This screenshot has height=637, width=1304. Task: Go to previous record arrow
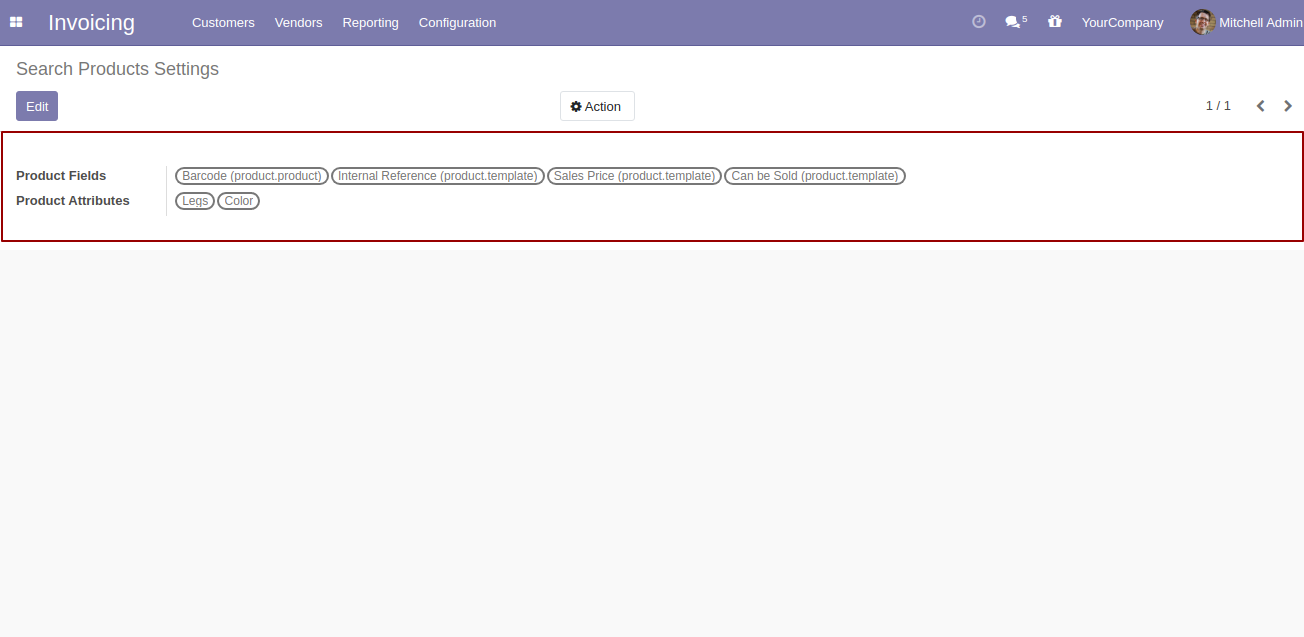pos(1260,106)
